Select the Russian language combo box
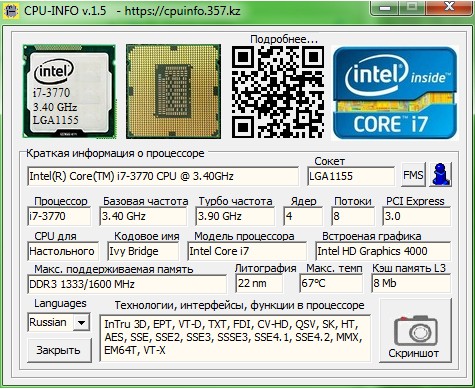Viewport: 475px width, 389px height. point(58,322)
